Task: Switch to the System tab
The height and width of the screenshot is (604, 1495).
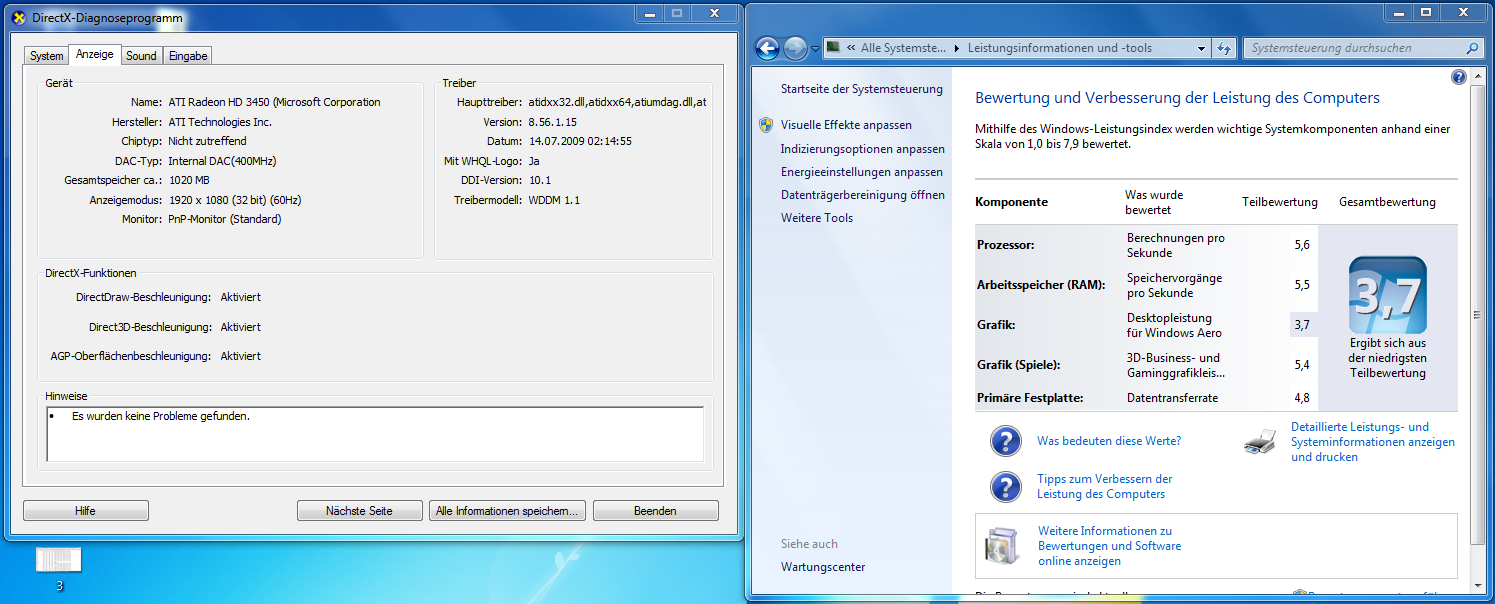Action: [46, 56]
